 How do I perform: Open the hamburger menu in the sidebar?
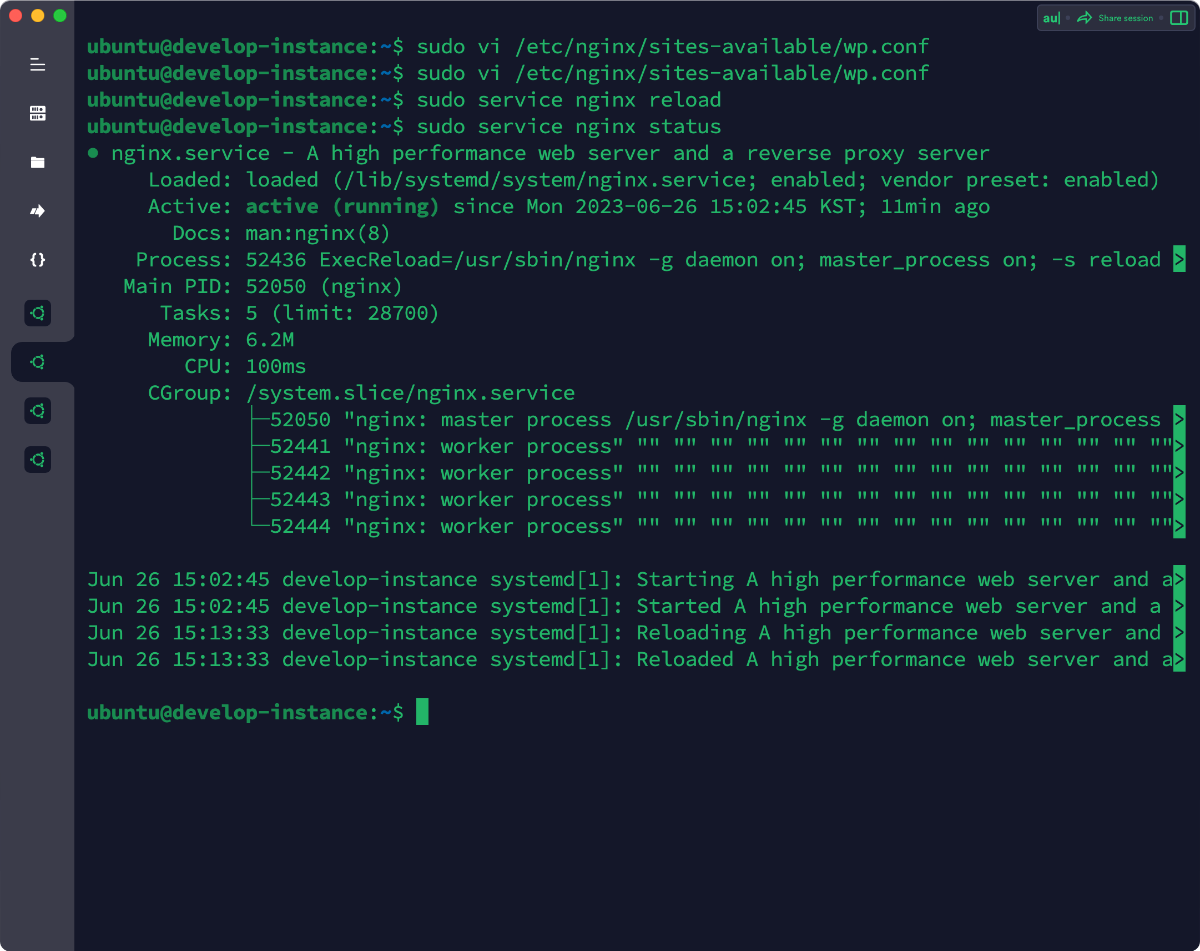click(x=37, y=65)
